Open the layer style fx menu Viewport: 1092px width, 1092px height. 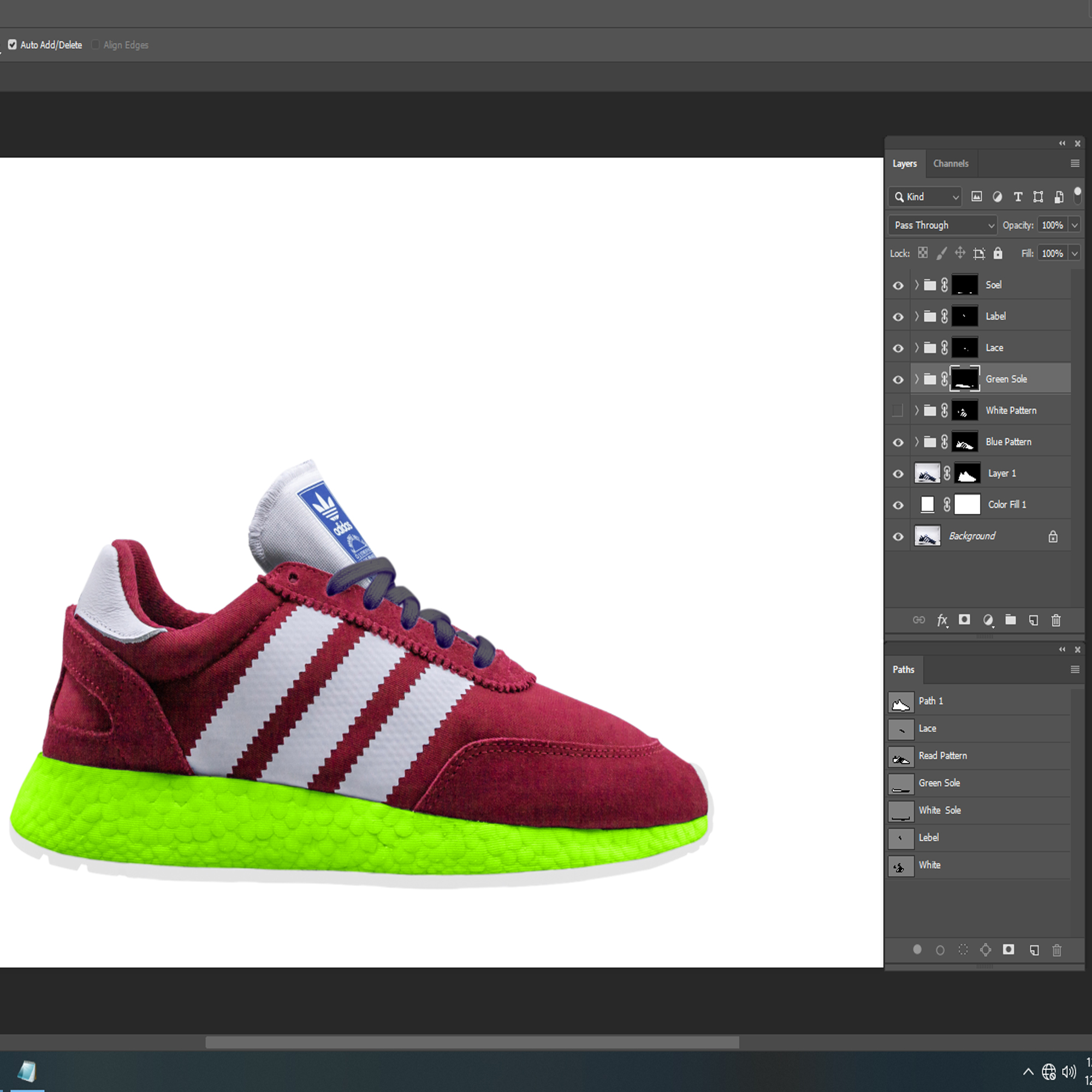point(942,620)
